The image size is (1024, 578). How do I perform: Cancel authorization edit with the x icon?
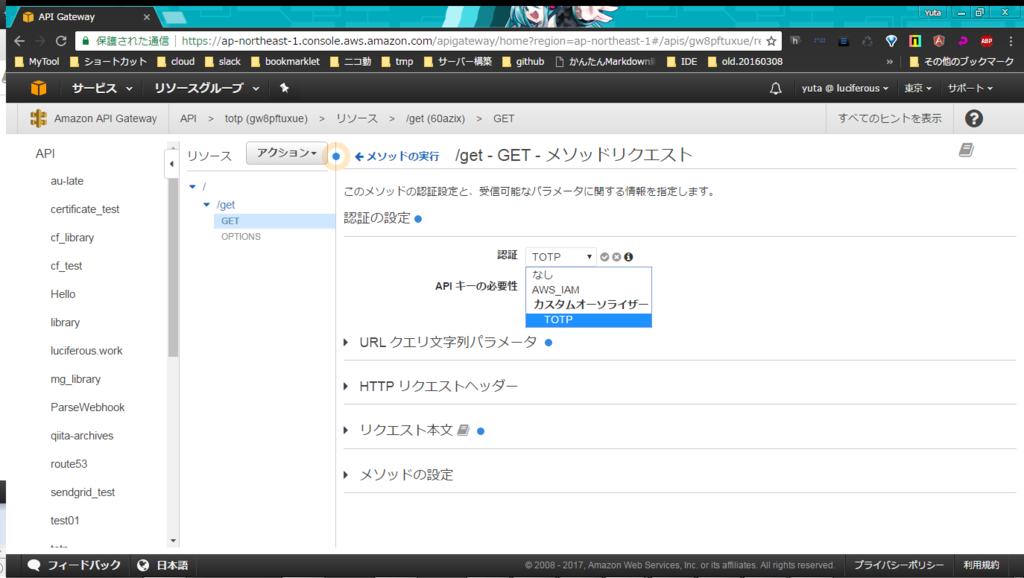[616, 257]
